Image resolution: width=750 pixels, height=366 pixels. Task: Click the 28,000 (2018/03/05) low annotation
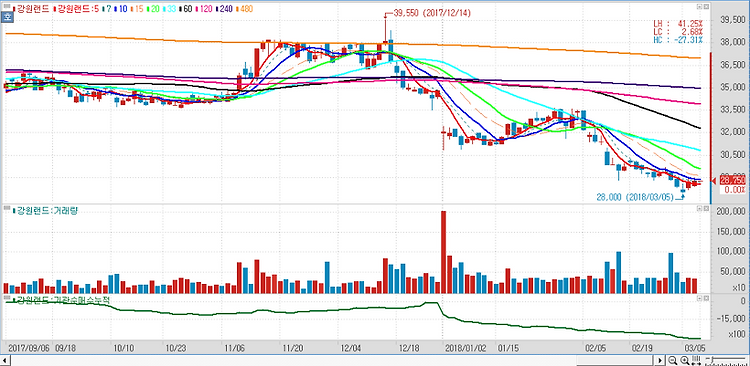635,197
